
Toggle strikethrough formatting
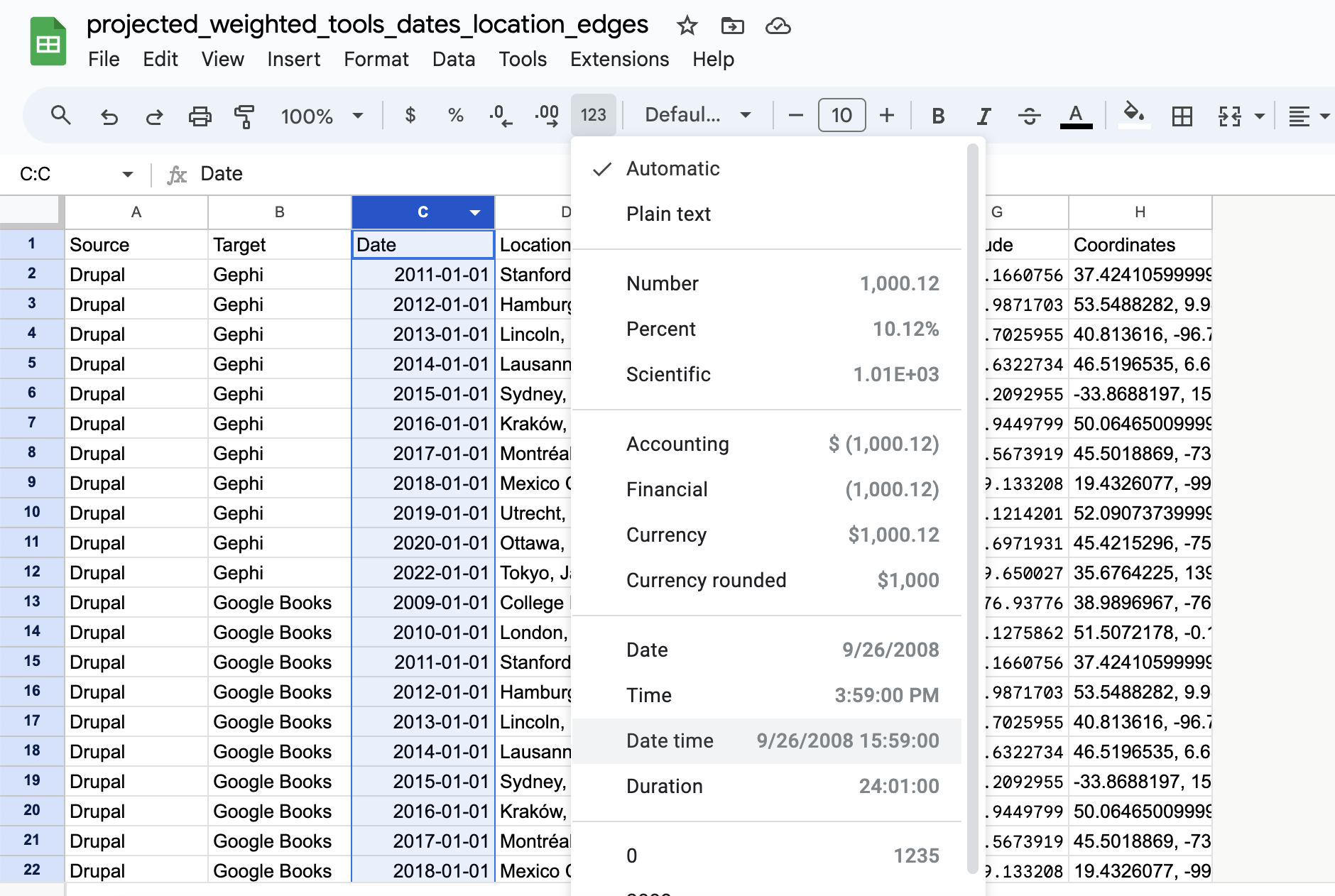(x=1029, y=115)
